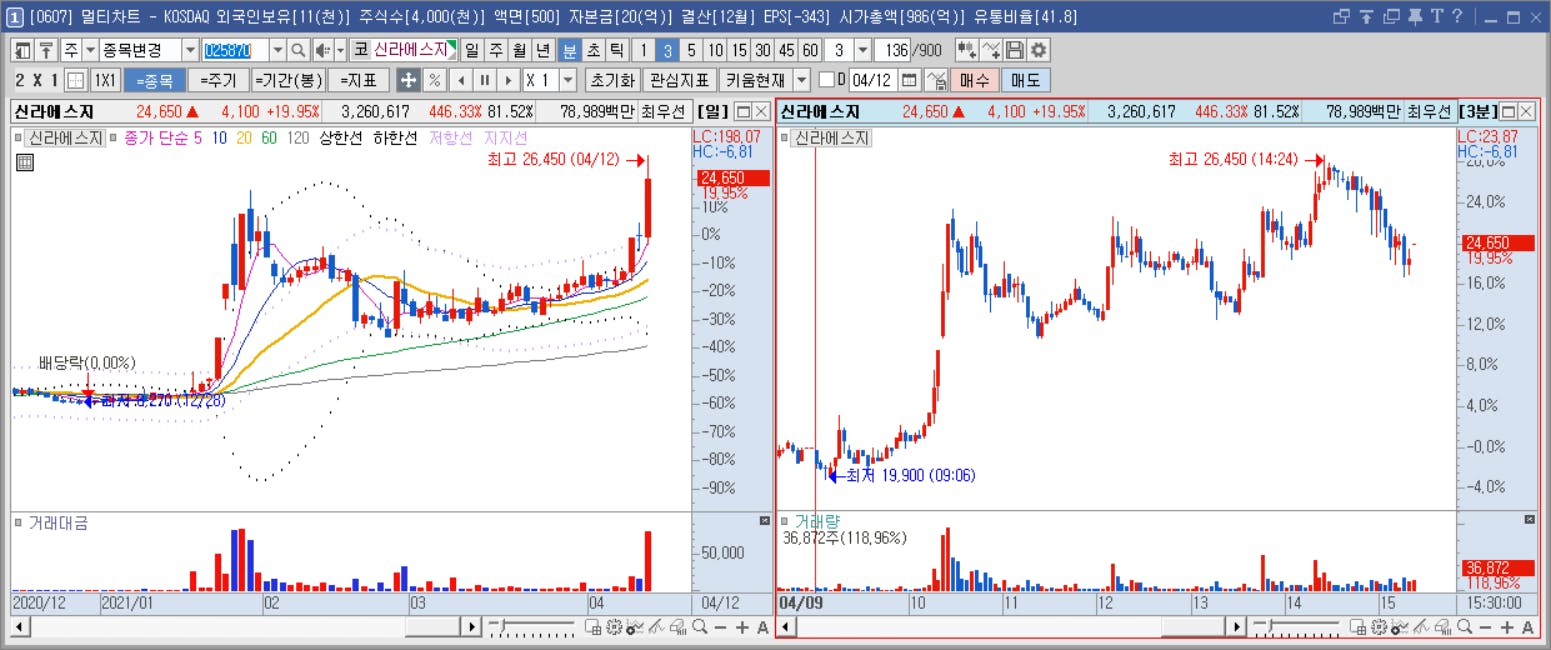
Task: Open help question mark icon in title bar
Action: (1457, 16)
